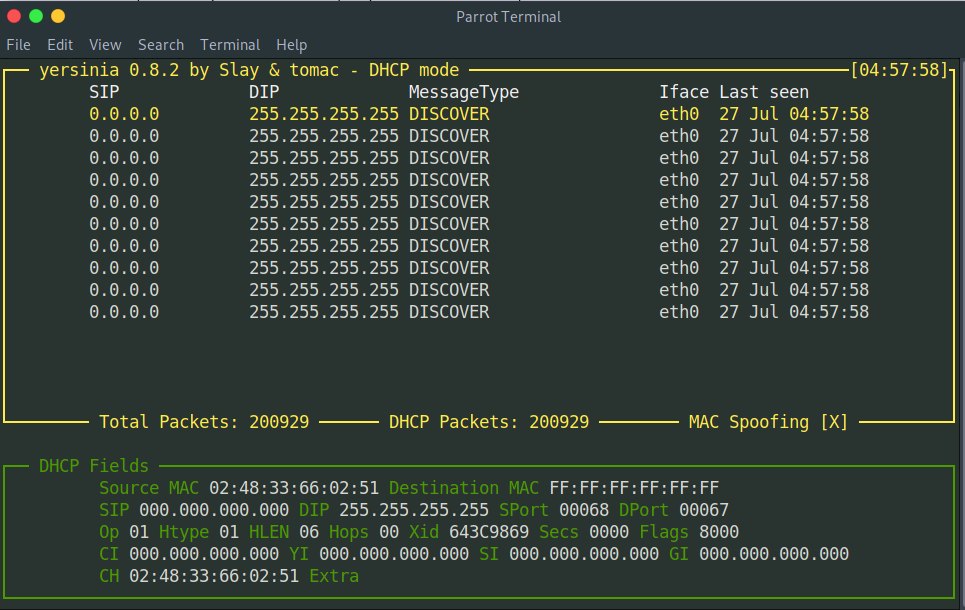Open the Help menu
The width and height of the screenshot is (965, 610).
pos(292,45)
